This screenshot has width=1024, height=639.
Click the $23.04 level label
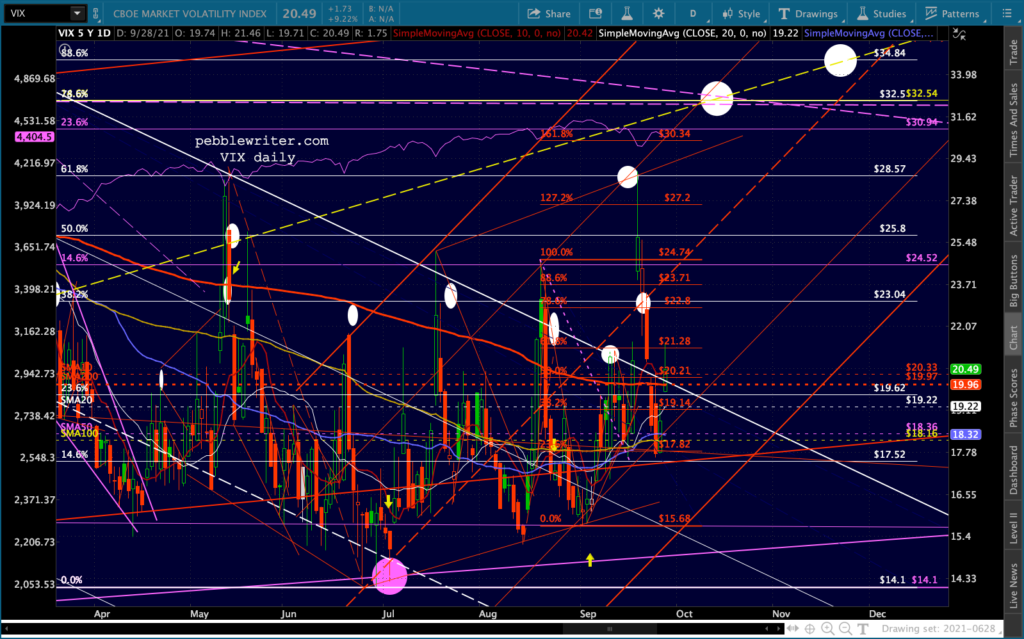point(889,294)
